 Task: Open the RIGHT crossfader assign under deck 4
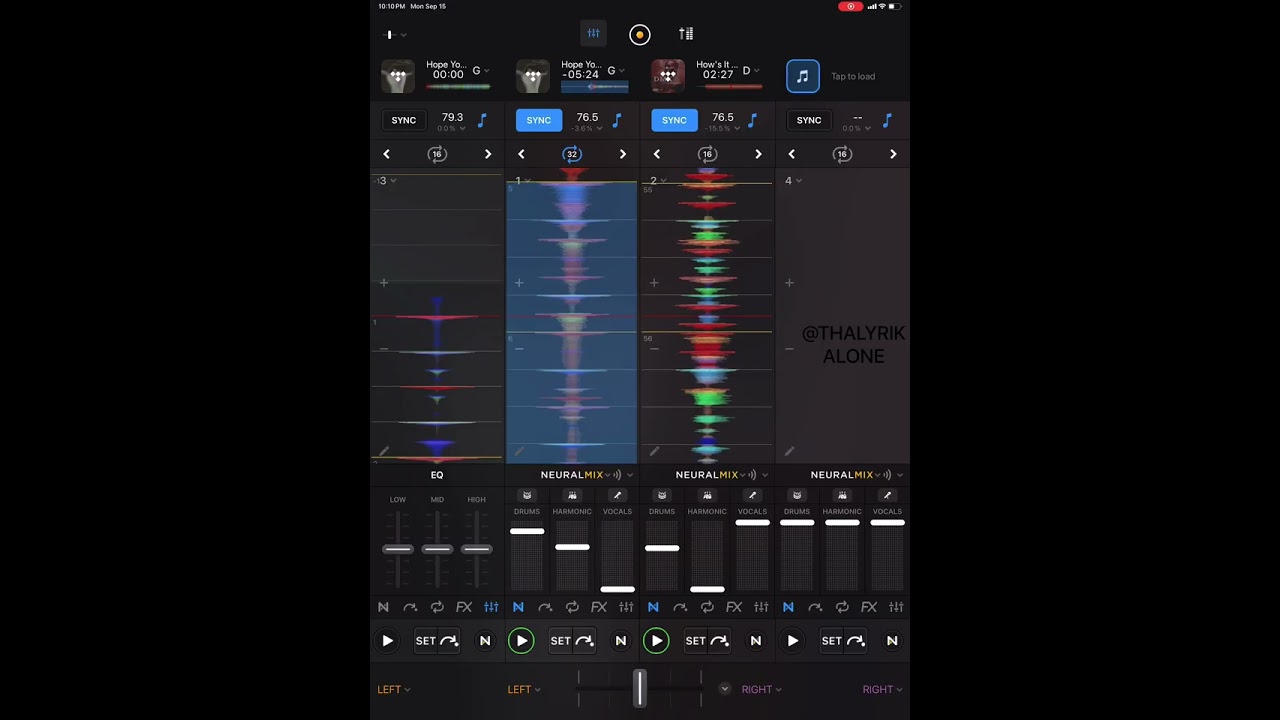pos(882,689)
